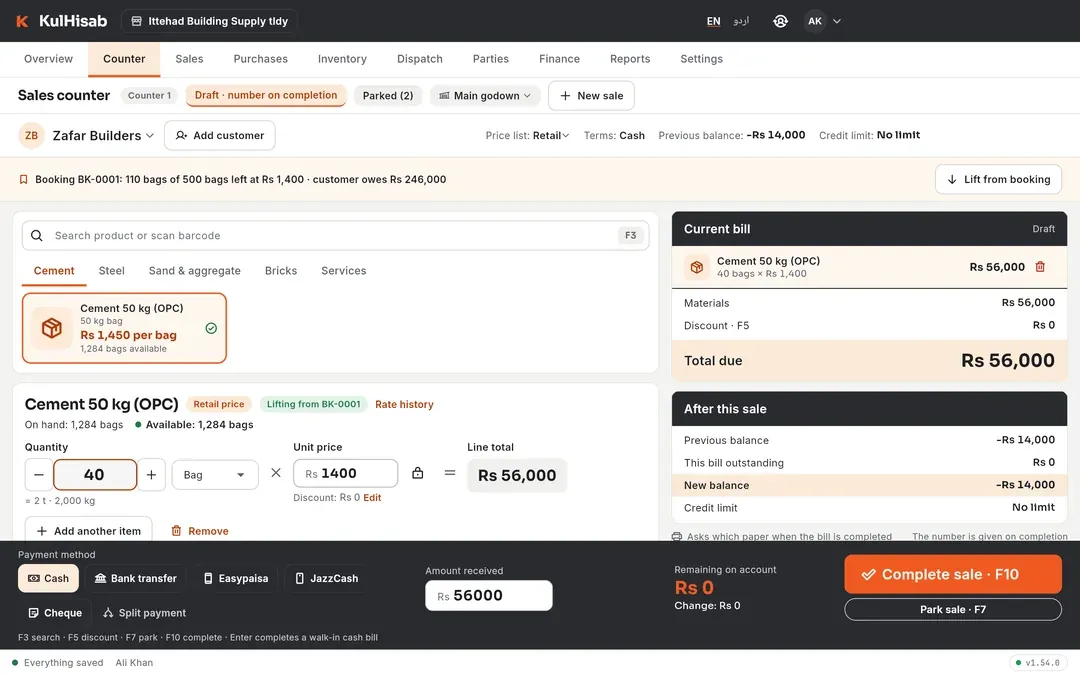The width and height of the screenshot is (1080, 675).
Task: Open the support headset icon in header
Action: (x=780, y=21)
